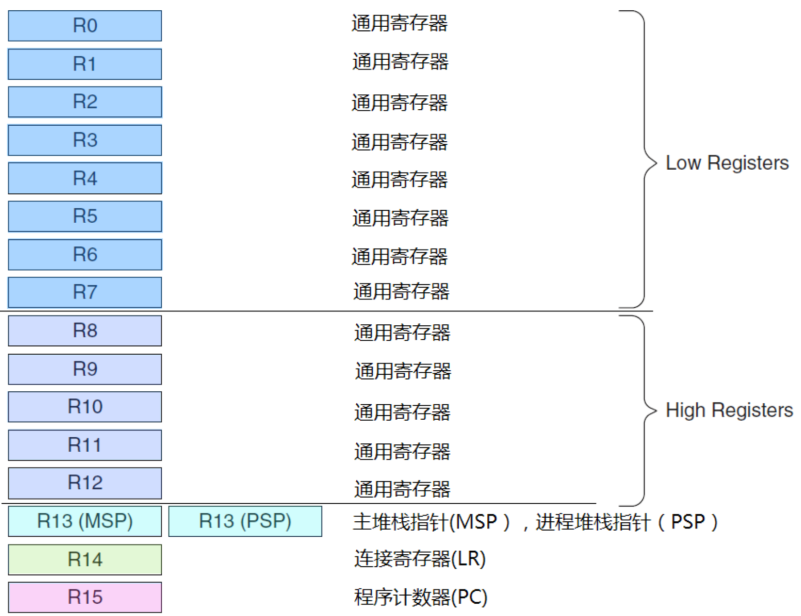Screen dimensions: 801x616
Task: Click 通用寄存器 text beside R2
Action: pos(399,103)
